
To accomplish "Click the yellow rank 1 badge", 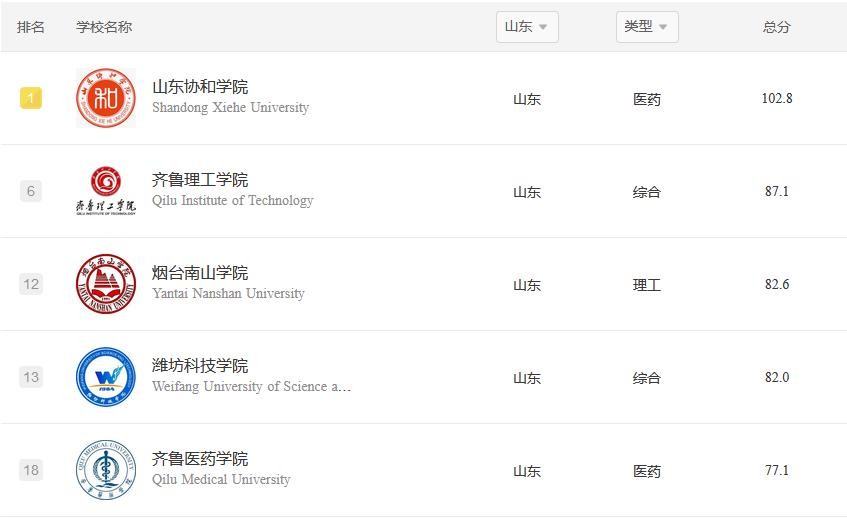I will pyautogui.click(x=31, y=98).
